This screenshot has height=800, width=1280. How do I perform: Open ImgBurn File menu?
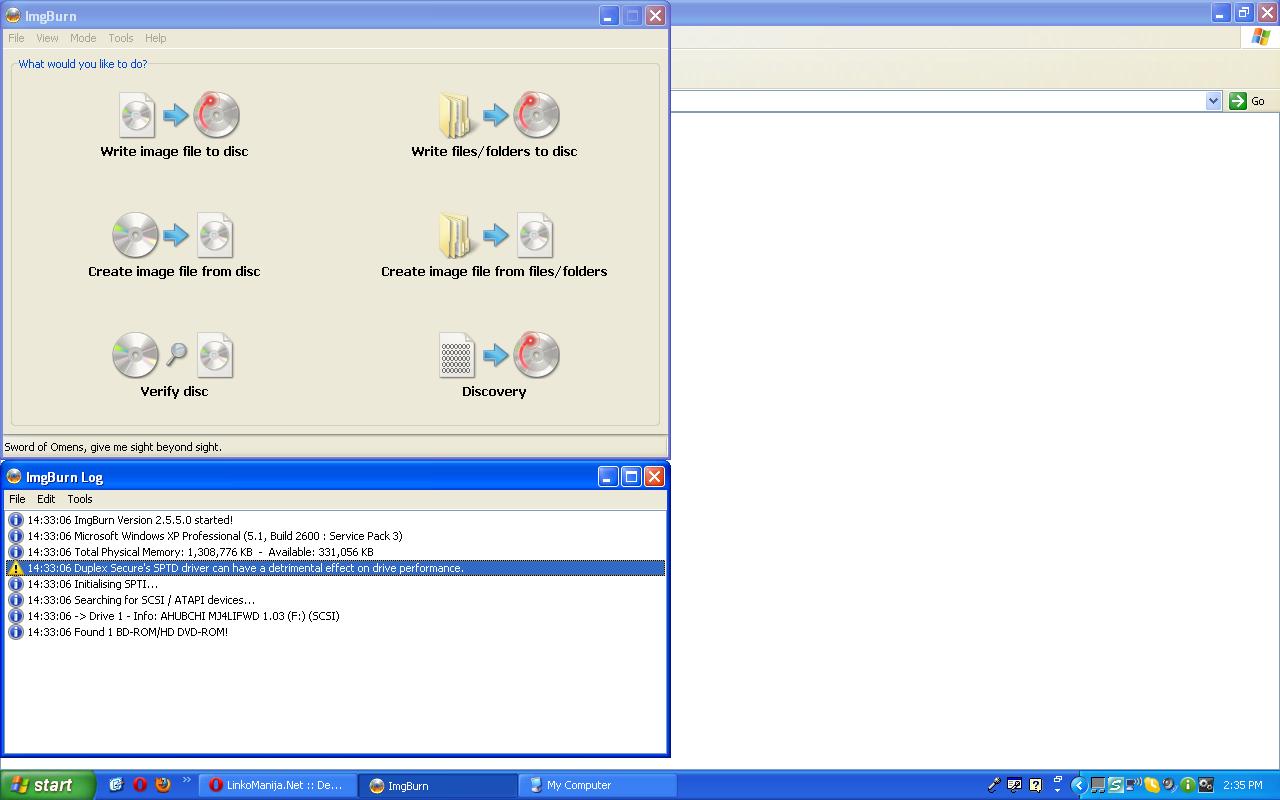[16, 38]
